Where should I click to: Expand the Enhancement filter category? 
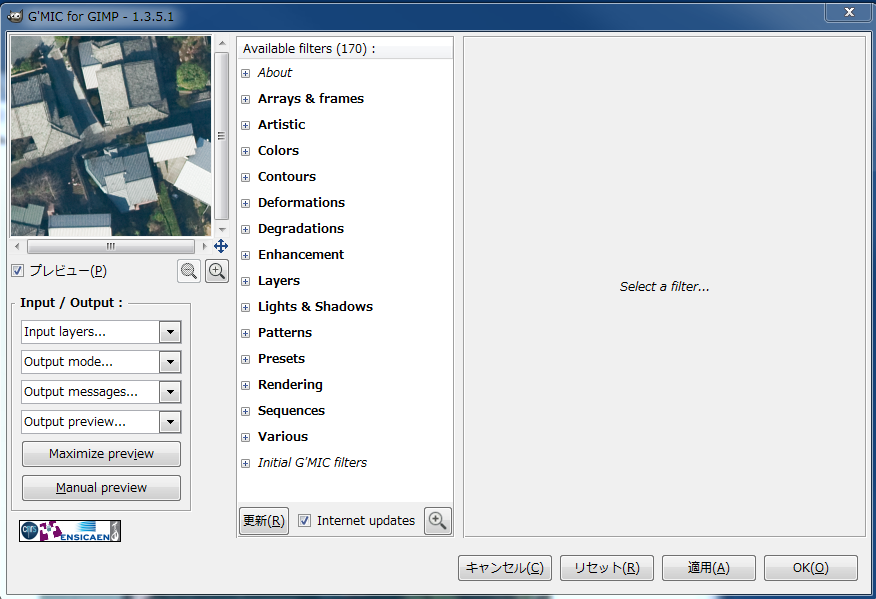(245, 255)
